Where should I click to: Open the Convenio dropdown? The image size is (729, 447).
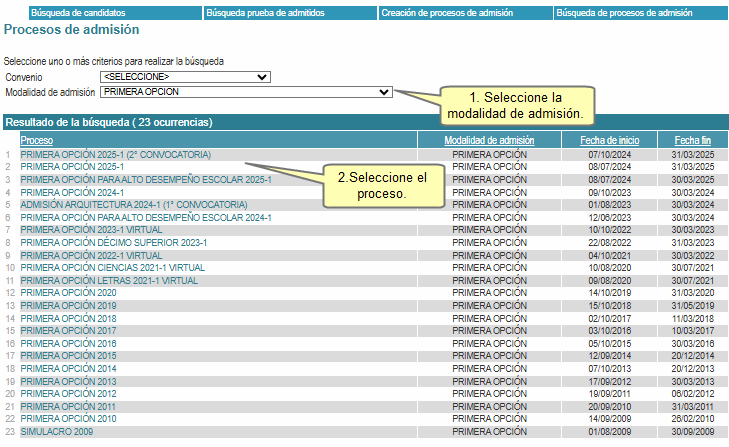point(185,77)
